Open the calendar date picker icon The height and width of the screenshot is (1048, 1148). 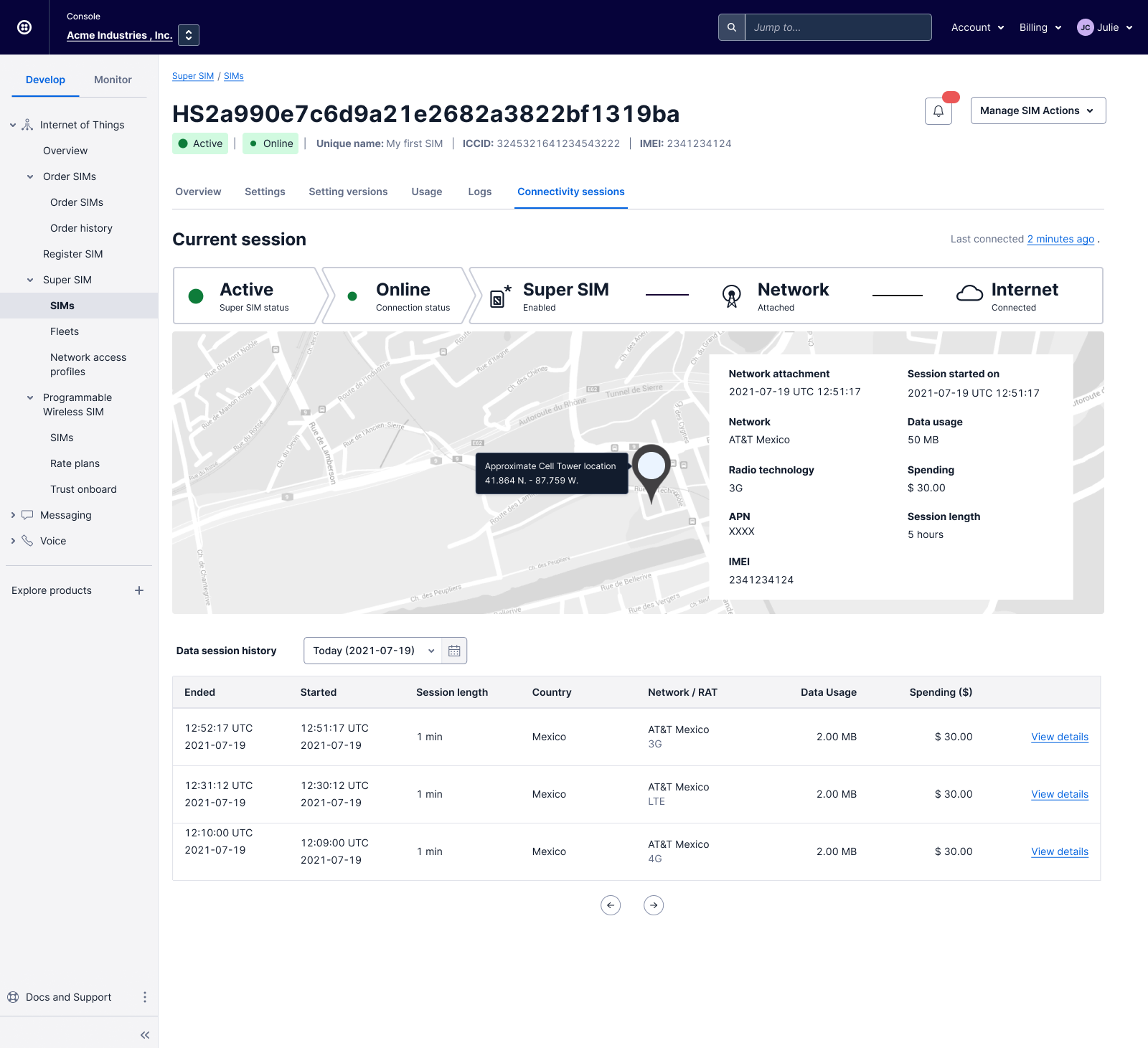454,651
